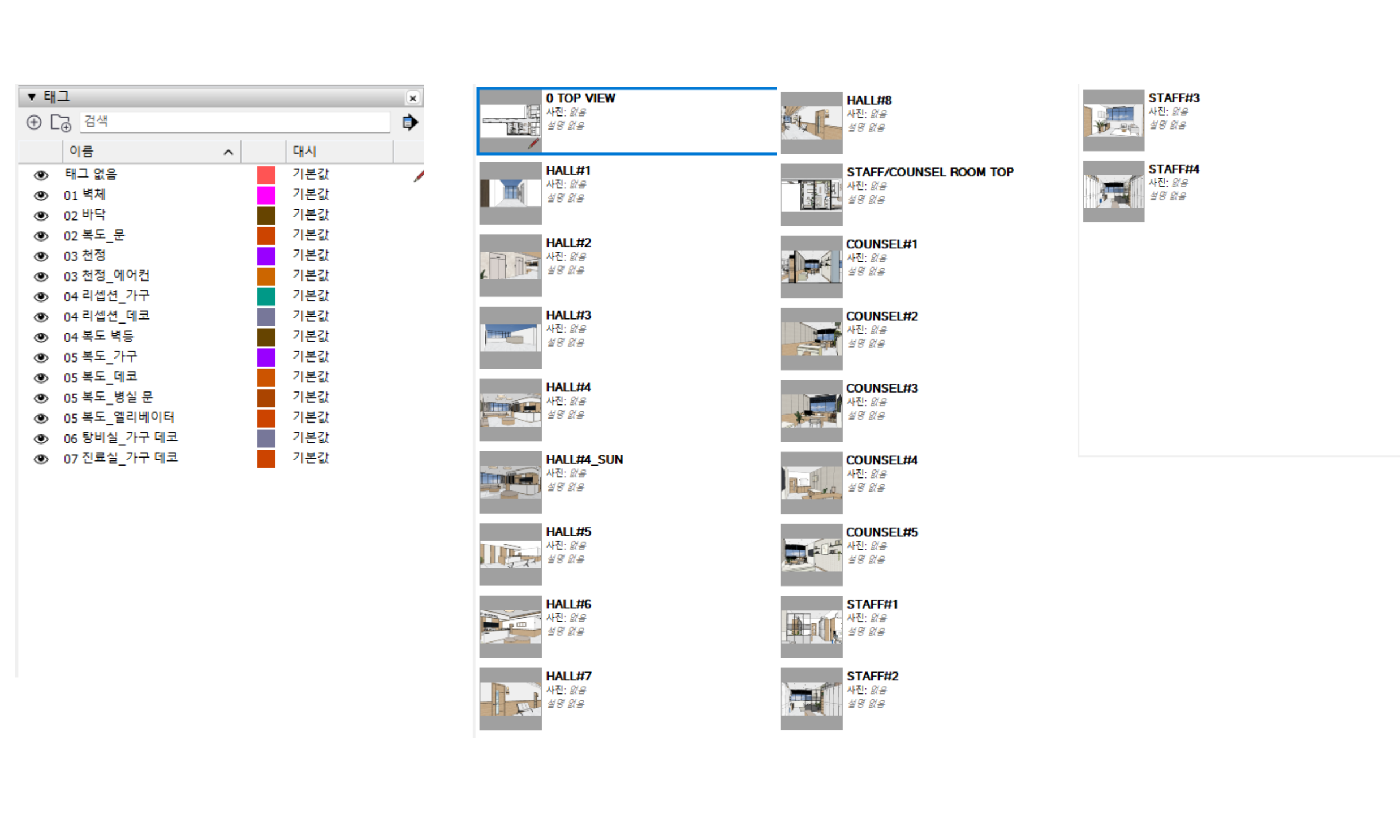Toggle visibility of 04 리셉션_데코
The image size is (1400, 840).
[x=41, y=317]
